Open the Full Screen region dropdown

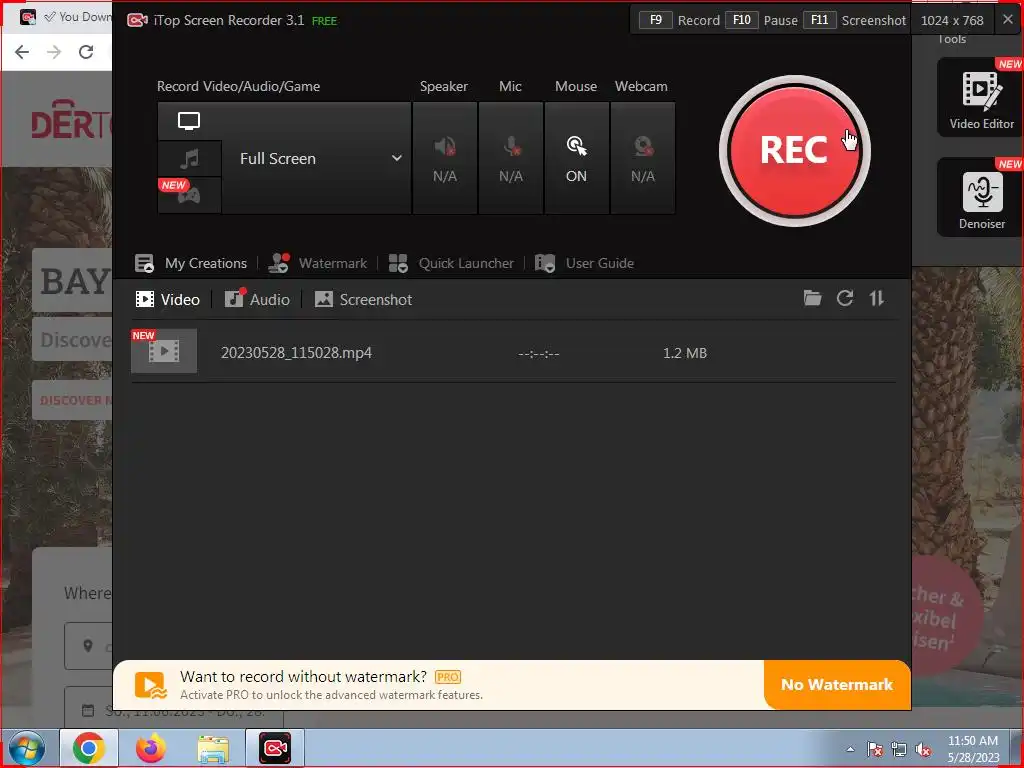click(x=317, y=158)
